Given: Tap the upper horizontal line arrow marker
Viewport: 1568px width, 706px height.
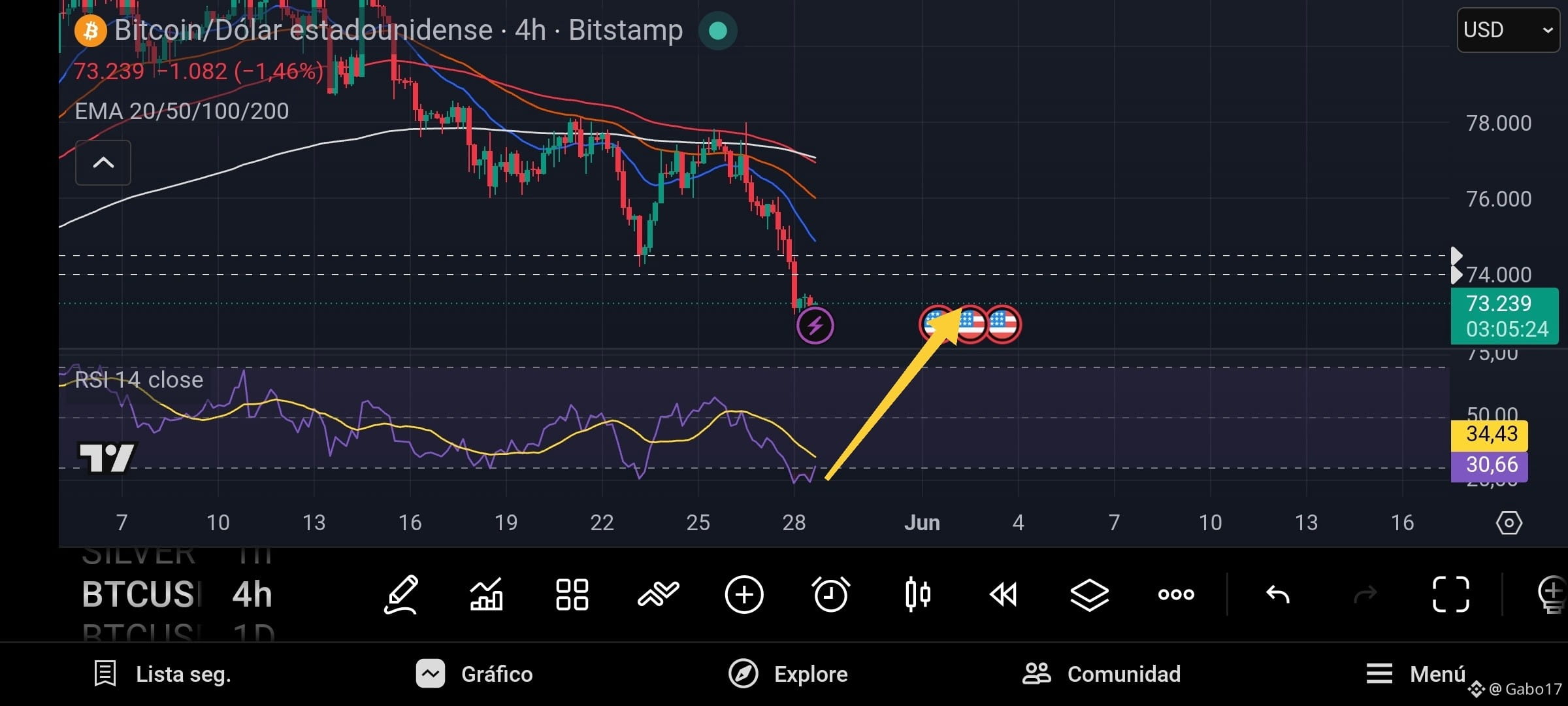Looking at the screenshot, I should coord(1456,256).
